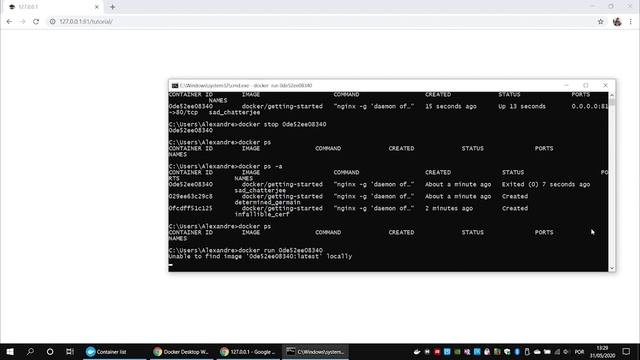The height and width of the screenshot is (360, 640).
Task: Open a new Chrome tab
Action: point(112,7)
